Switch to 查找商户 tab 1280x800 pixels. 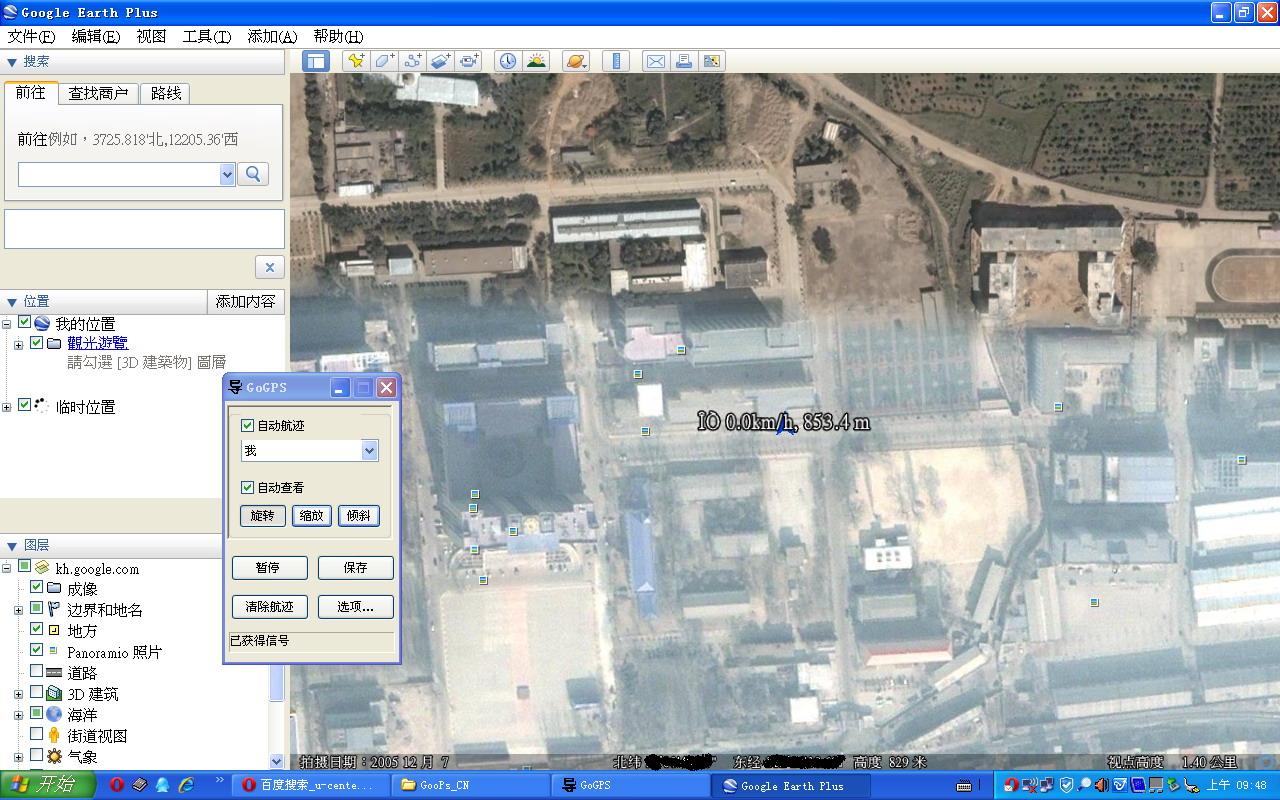[x=98, y=93]
